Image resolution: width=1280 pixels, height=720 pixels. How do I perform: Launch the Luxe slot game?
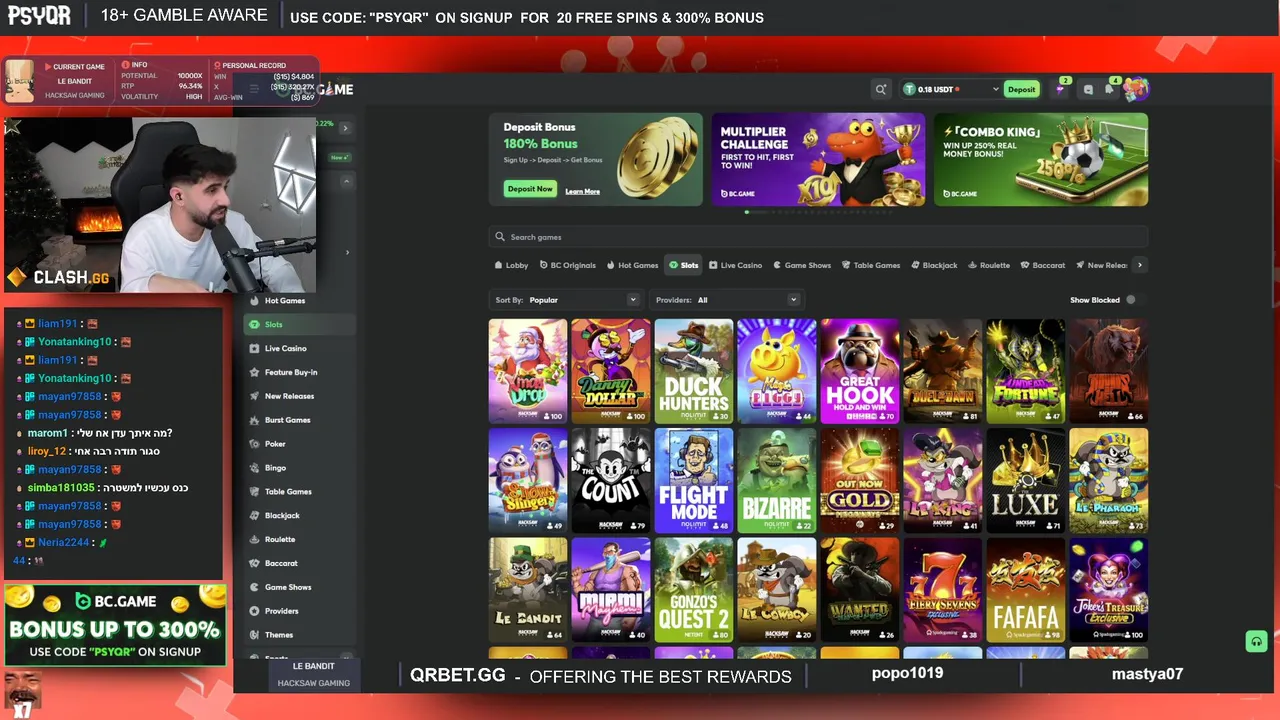1025,481
